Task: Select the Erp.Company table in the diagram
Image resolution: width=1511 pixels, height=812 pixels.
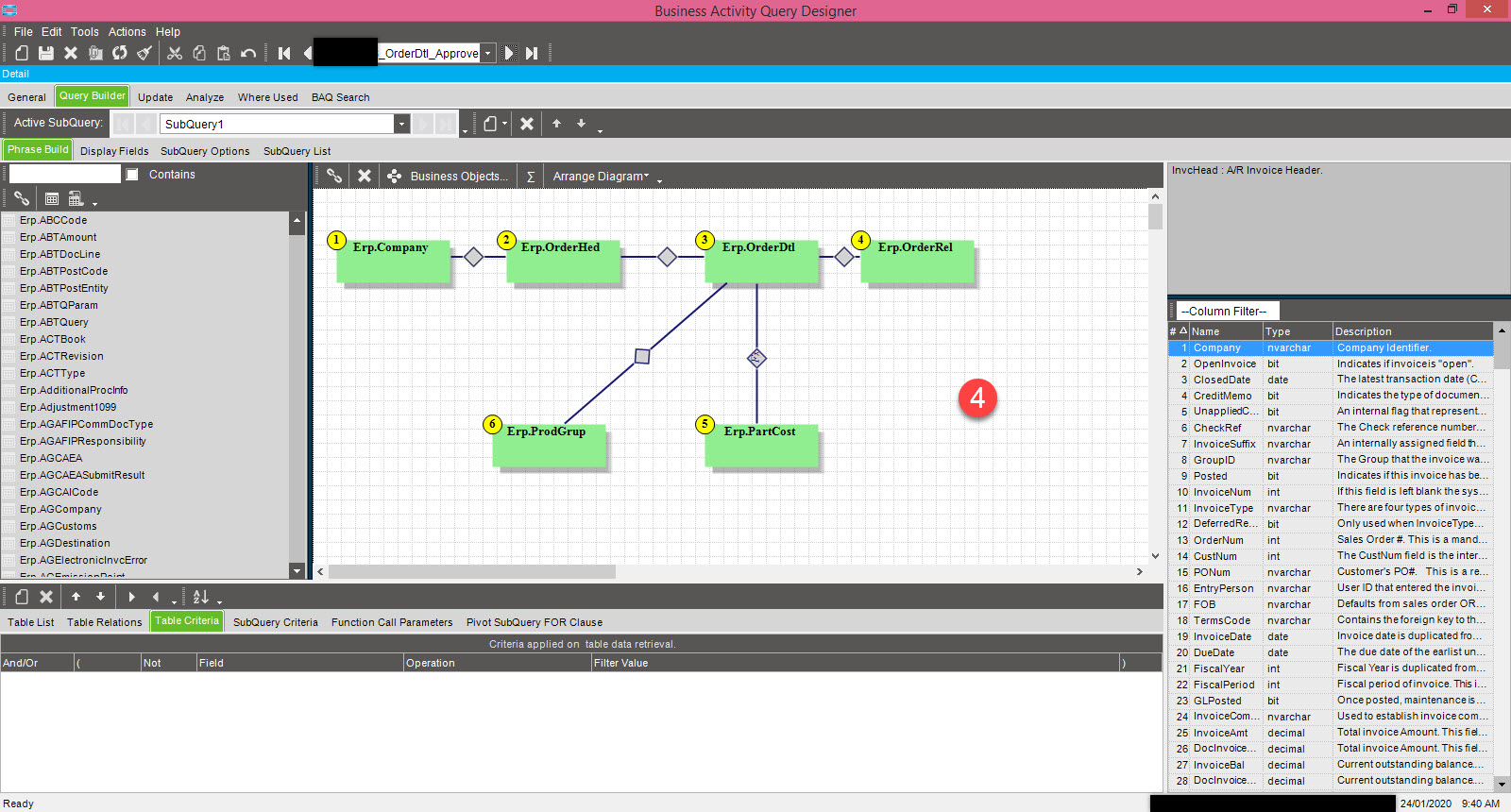Action: pos(393,260)
